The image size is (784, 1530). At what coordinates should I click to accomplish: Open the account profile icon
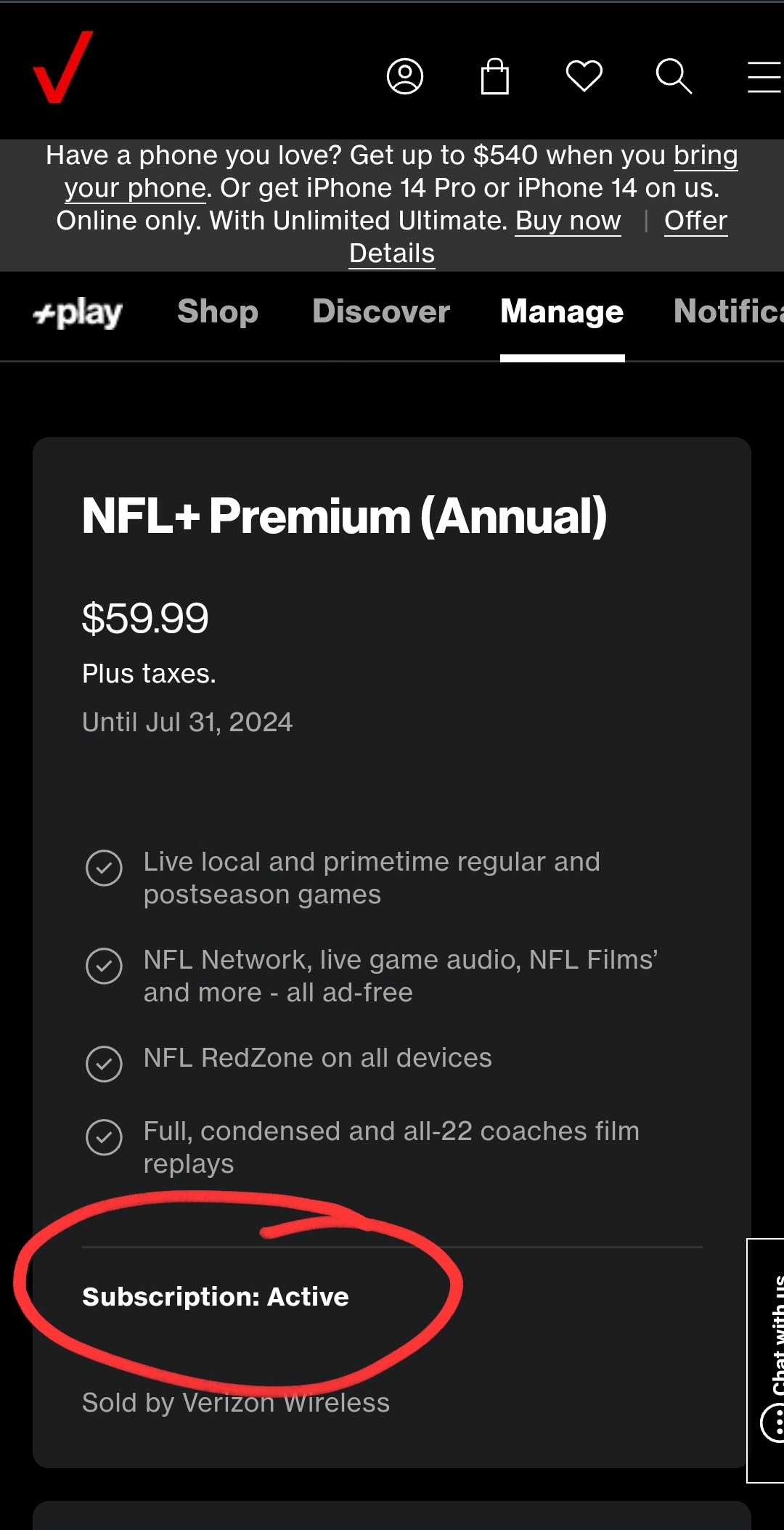[404, 76]
